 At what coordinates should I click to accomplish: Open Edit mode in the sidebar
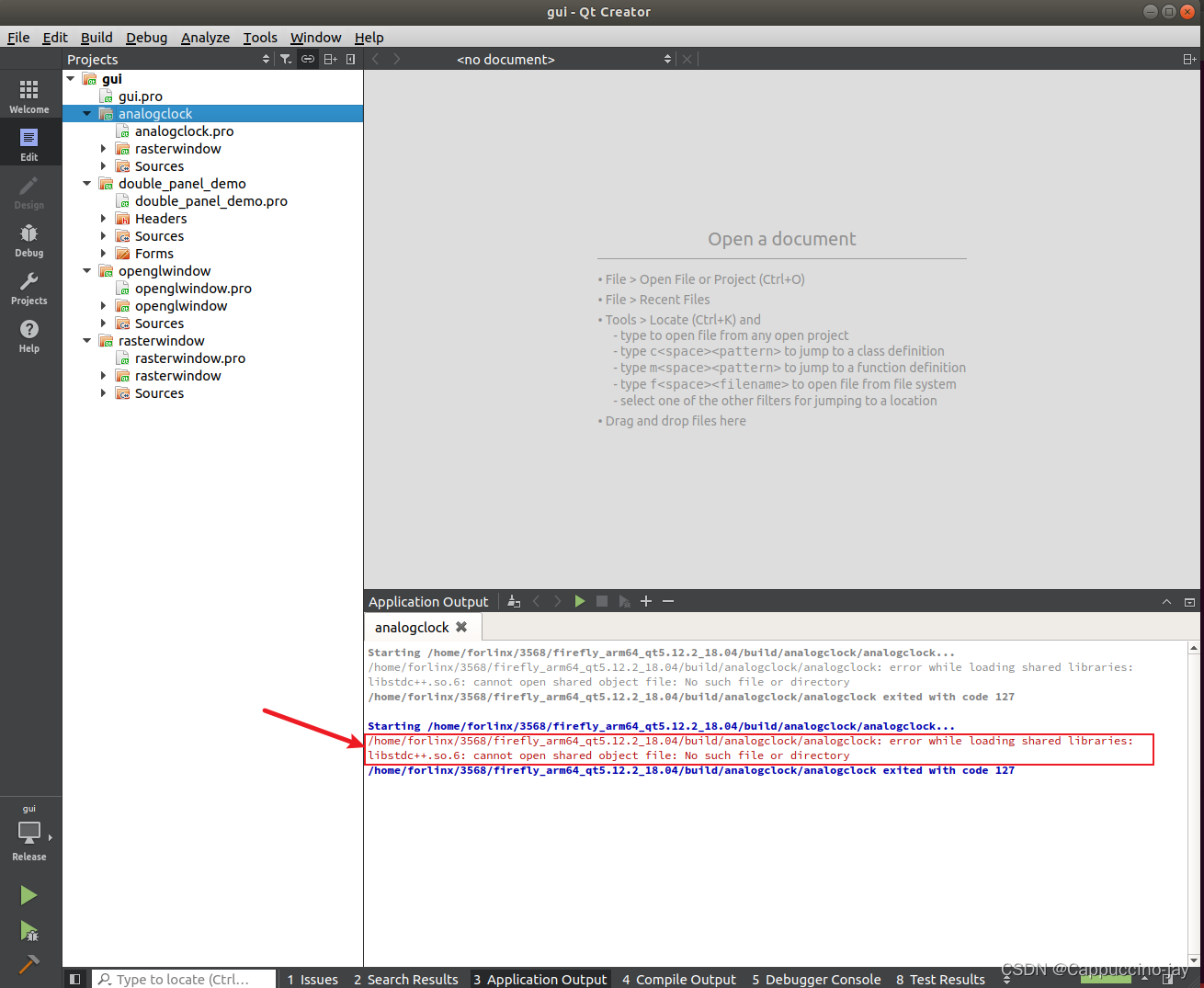coord(29,143)
